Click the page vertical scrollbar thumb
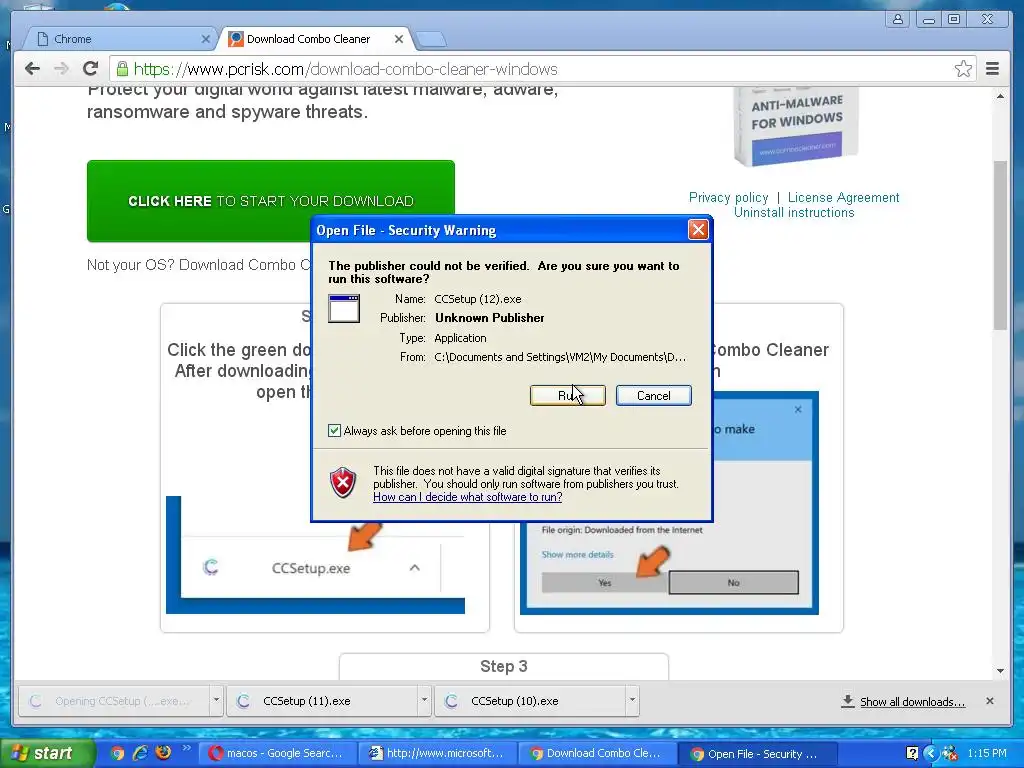Image resolution: width=1024 pixels, height=768 pixels. (x=1000, y=245)
